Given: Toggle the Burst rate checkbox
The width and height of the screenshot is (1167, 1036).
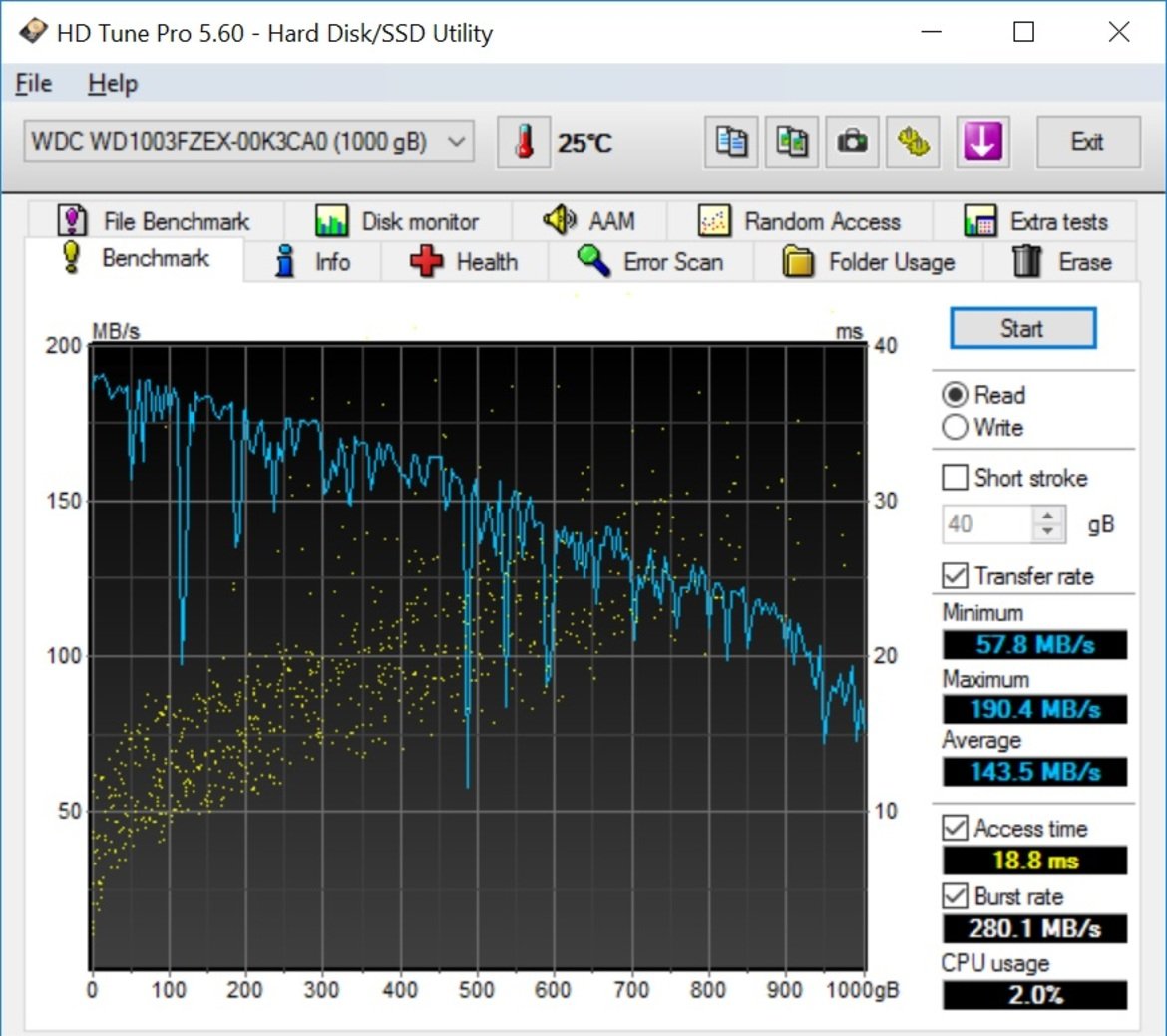Looking at the screenshot, I should pos(955,896).
